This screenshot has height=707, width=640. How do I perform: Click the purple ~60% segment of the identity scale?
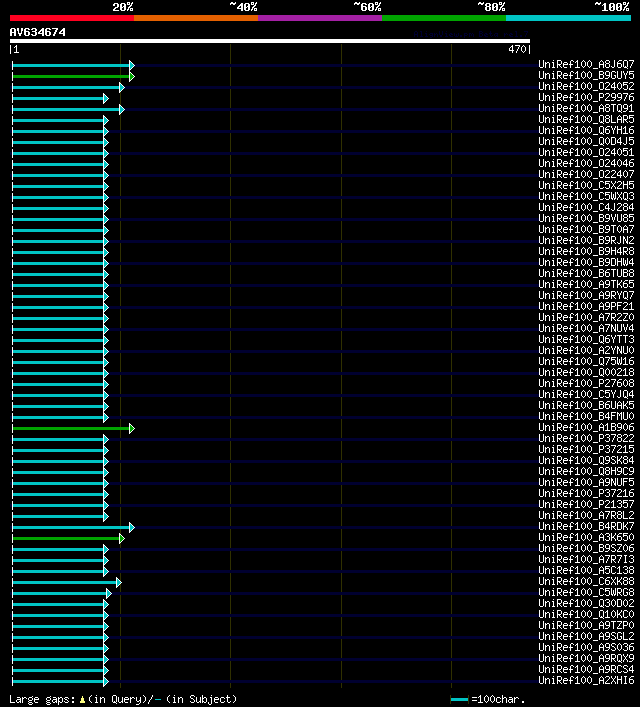[x=320, y=18]
